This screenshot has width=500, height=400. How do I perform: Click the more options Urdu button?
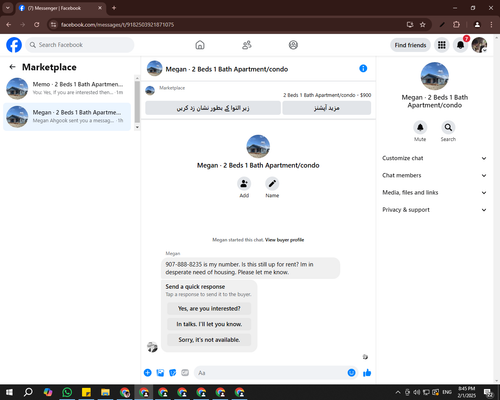327,108
